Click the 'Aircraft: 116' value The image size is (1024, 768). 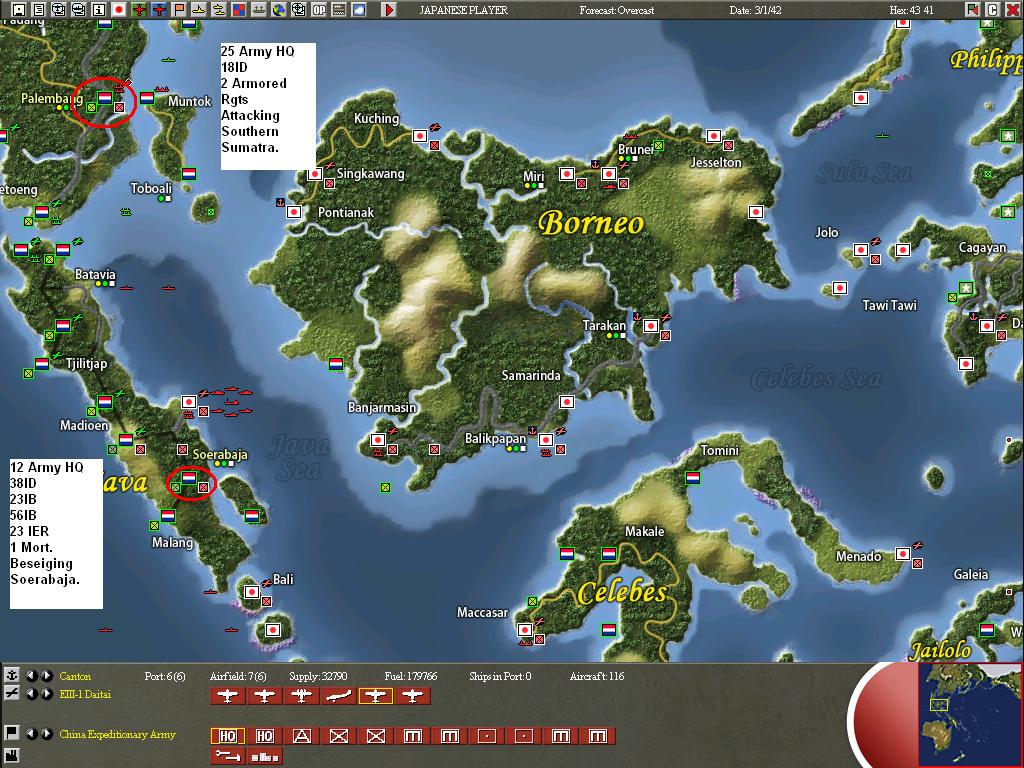596,676
